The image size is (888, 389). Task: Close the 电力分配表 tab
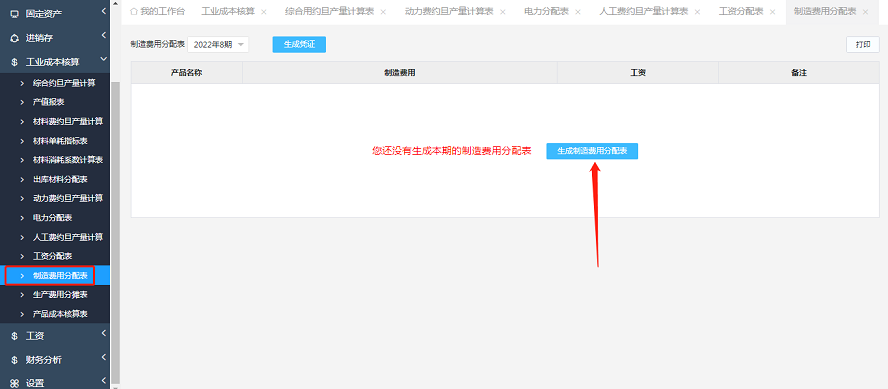click(578, 12)
